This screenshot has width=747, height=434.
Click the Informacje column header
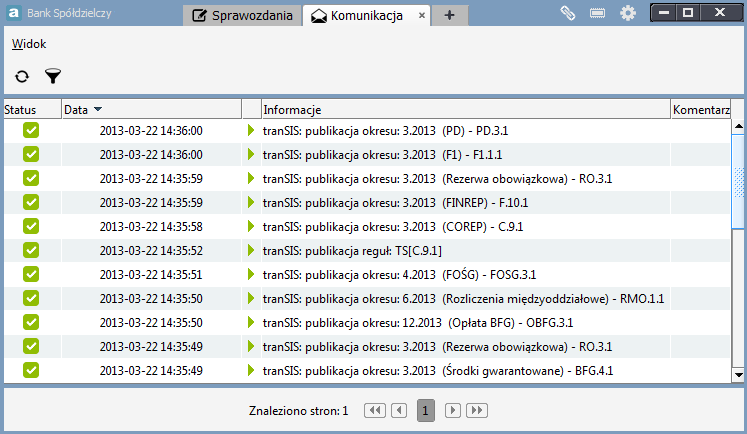(x=466, y=110)
